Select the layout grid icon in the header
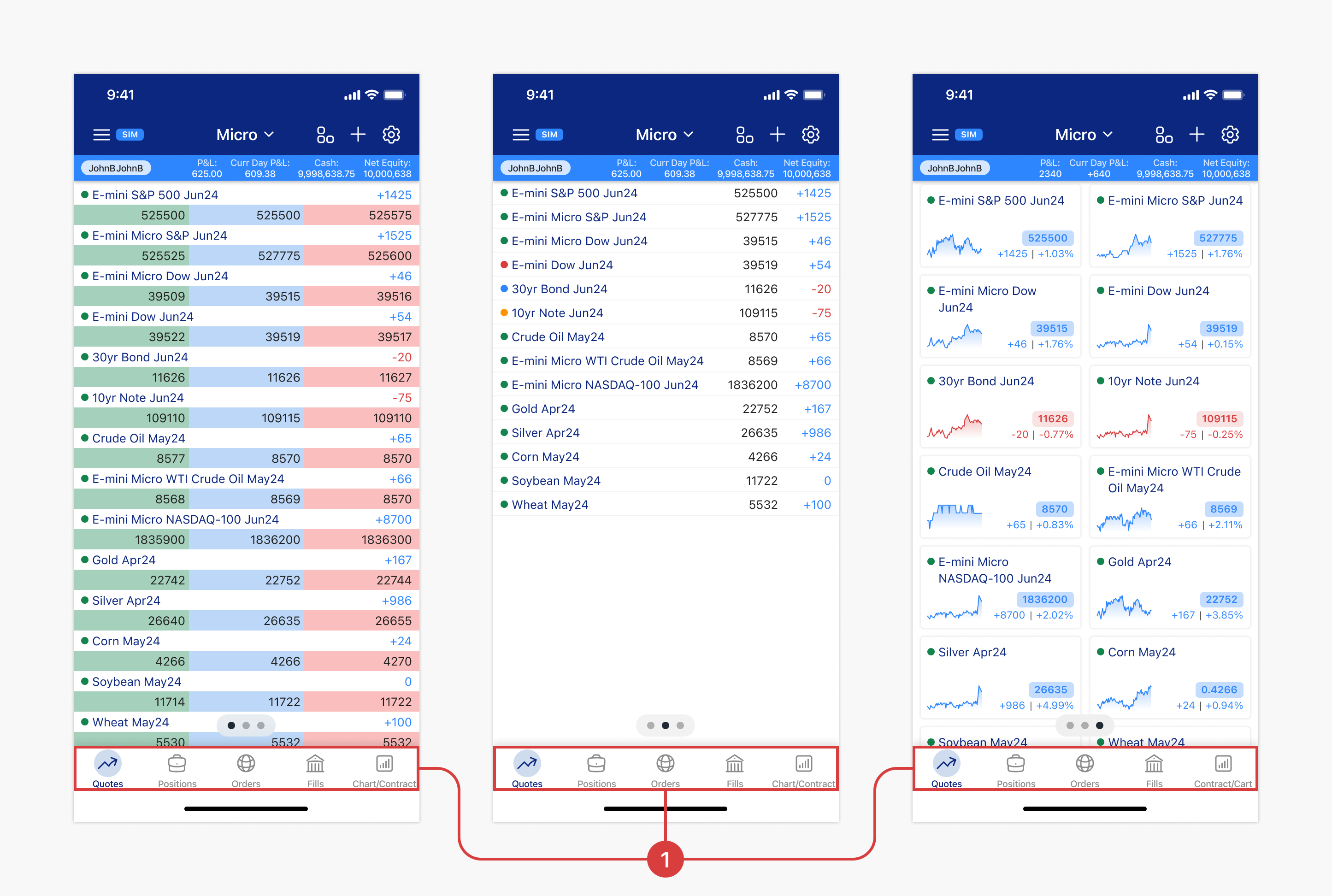This screenshot has height=896, width=1332. (324, 134)
